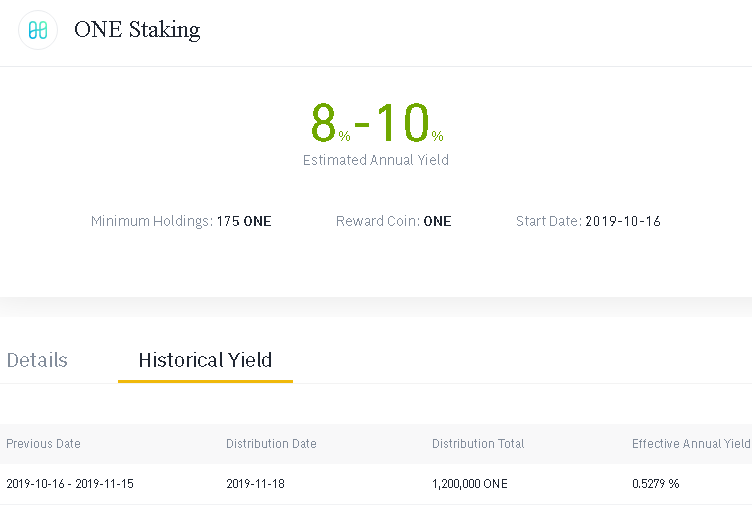Image resolution: width=752 pixels, height=508 pixels.
Task: Click the Effective Annual Yield column header
Action: point(690,443)
